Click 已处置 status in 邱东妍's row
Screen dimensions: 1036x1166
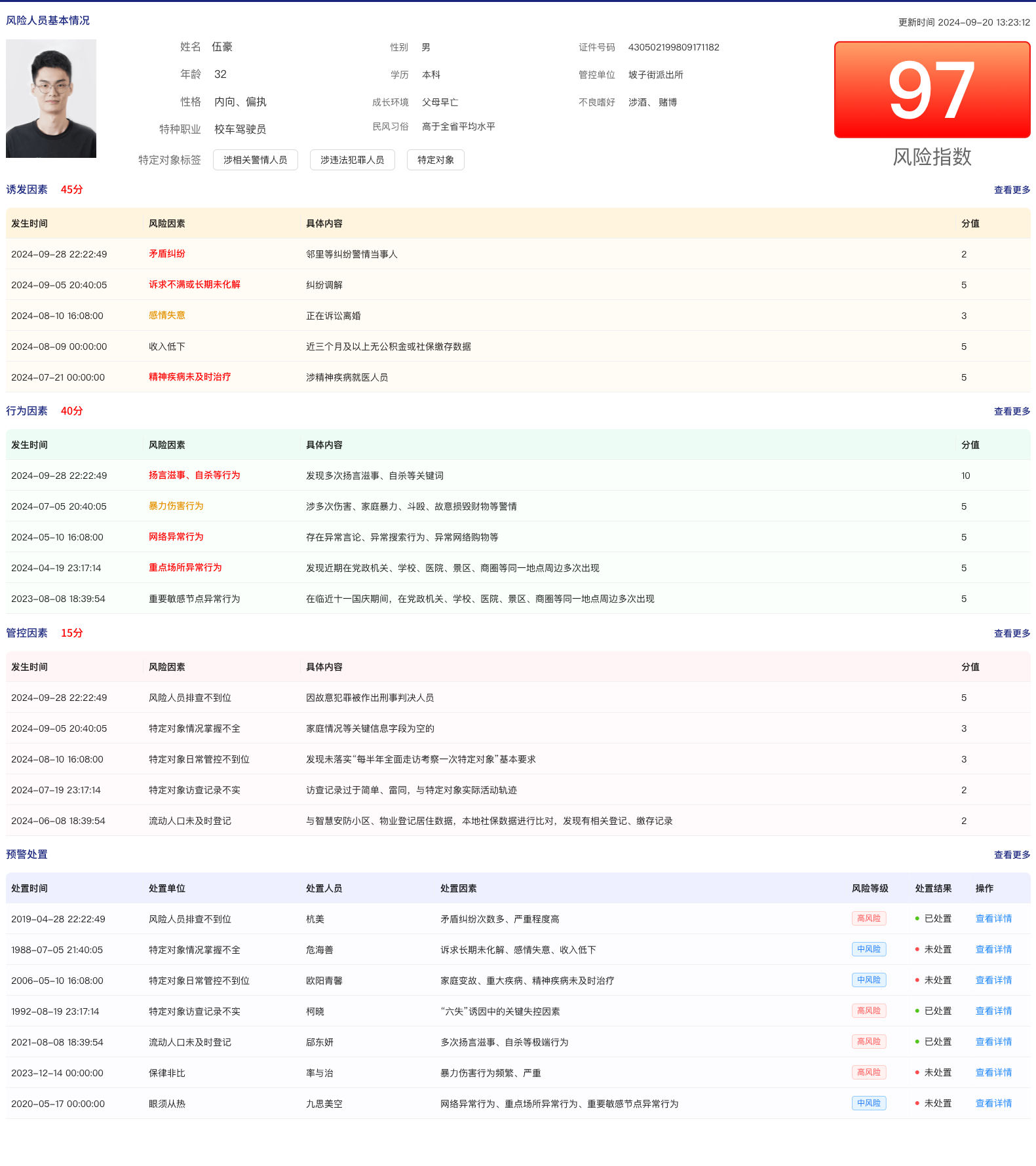pyautogui.click(x=937, y=1042)
